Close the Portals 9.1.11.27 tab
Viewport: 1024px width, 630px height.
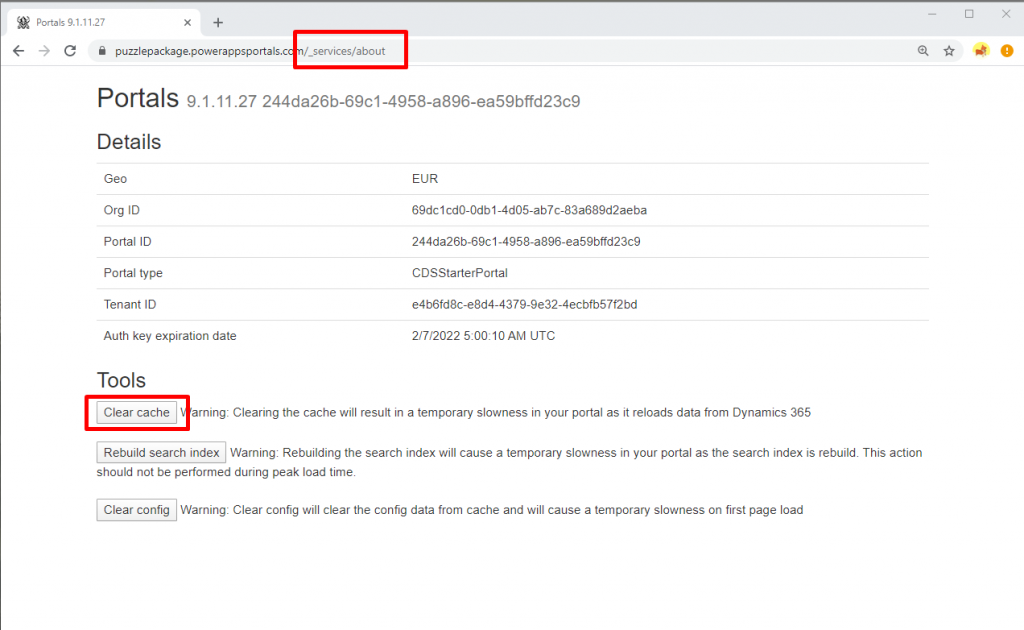[x=187, y=23]
